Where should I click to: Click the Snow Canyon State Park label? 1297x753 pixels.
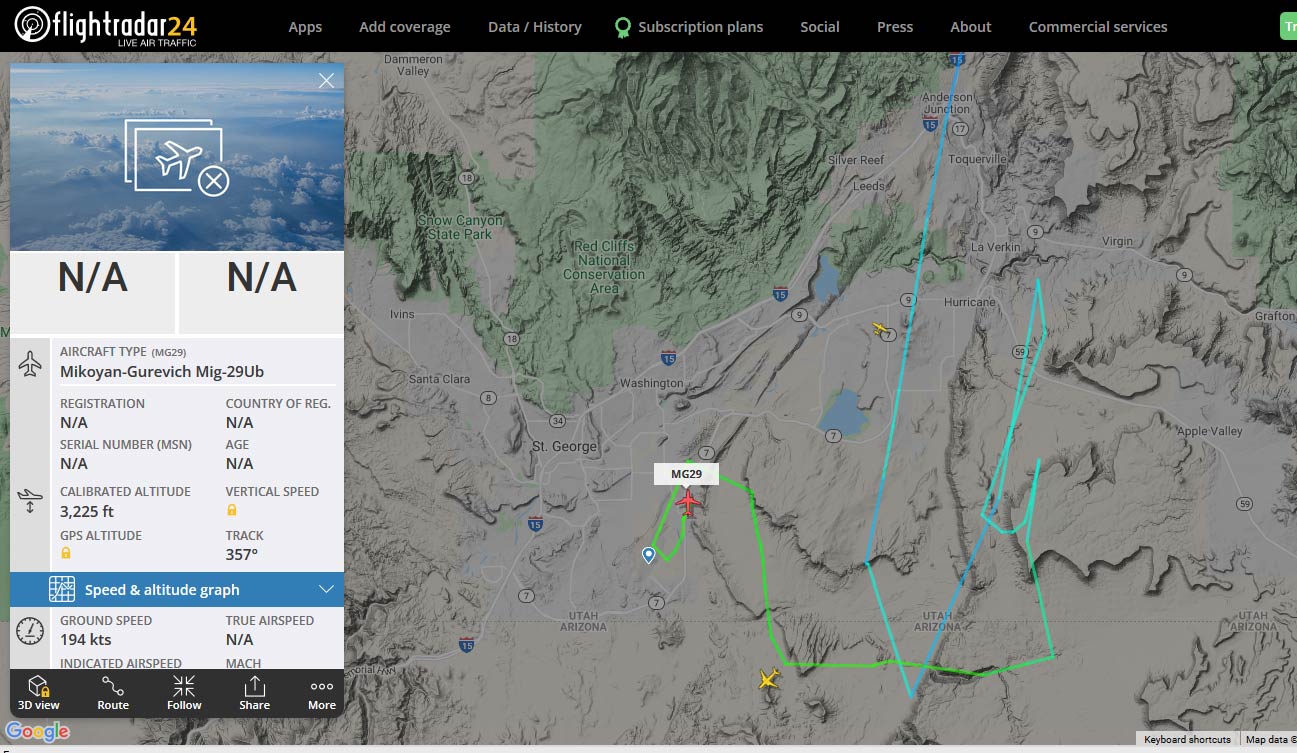[x=460, y=227]
